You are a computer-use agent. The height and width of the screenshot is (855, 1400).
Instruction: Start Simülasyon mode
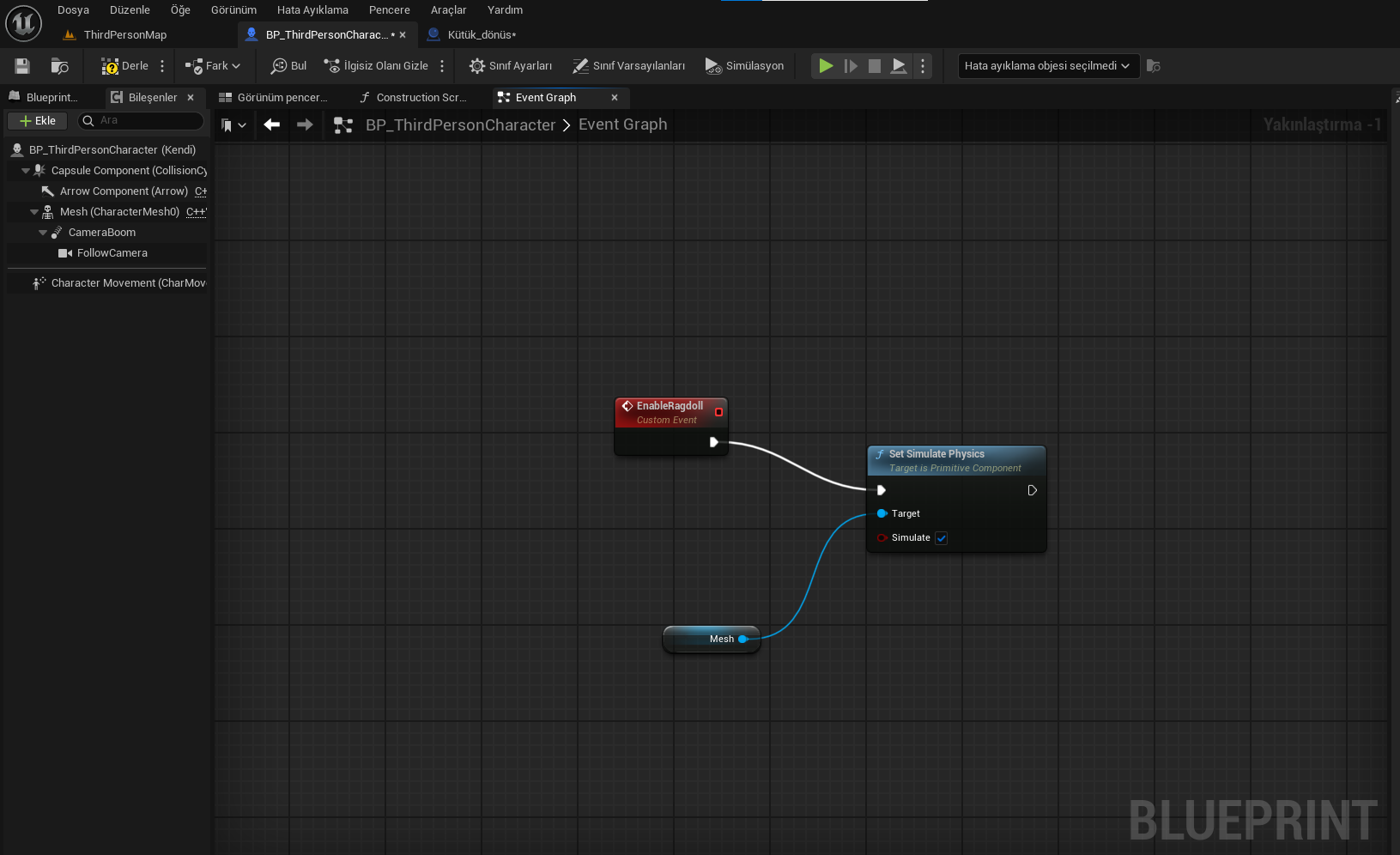click(x=744, y=66)
